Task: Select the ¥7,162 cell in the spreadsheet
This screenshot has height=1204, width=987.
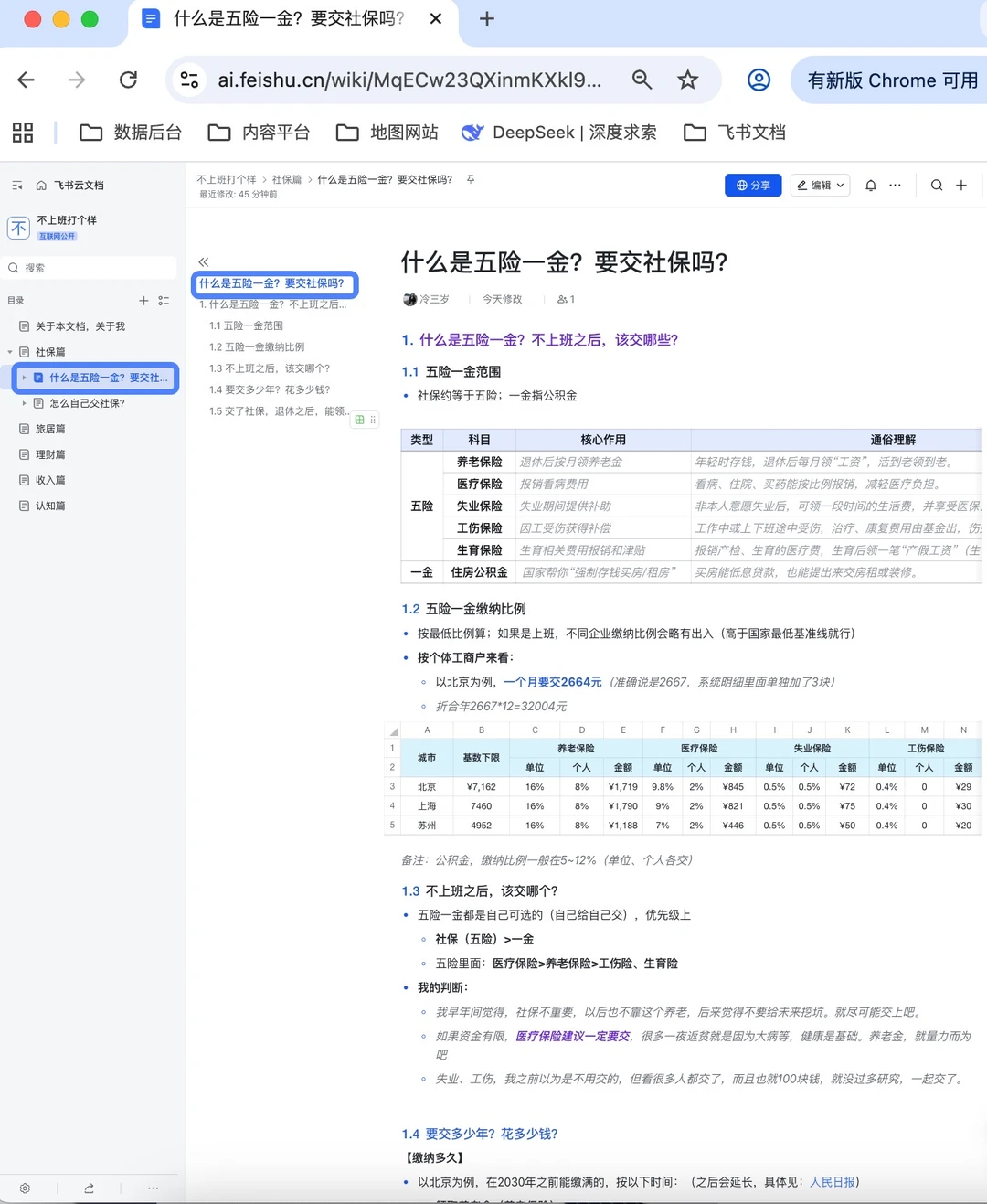Action: click(x=482, y=787)
